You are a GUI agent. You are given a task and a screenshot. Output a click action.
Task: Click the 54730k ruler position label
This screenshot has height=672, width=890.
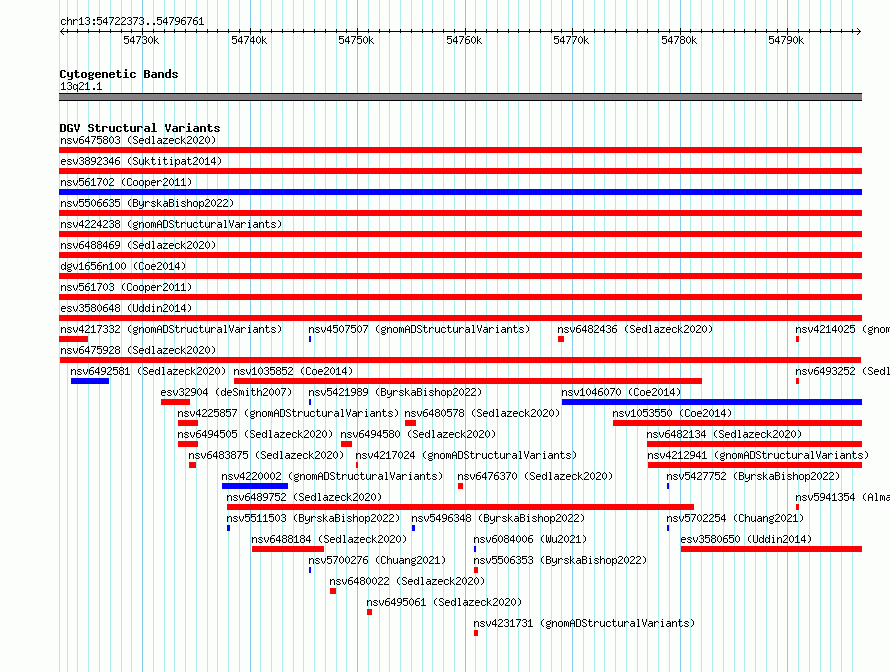141,40
